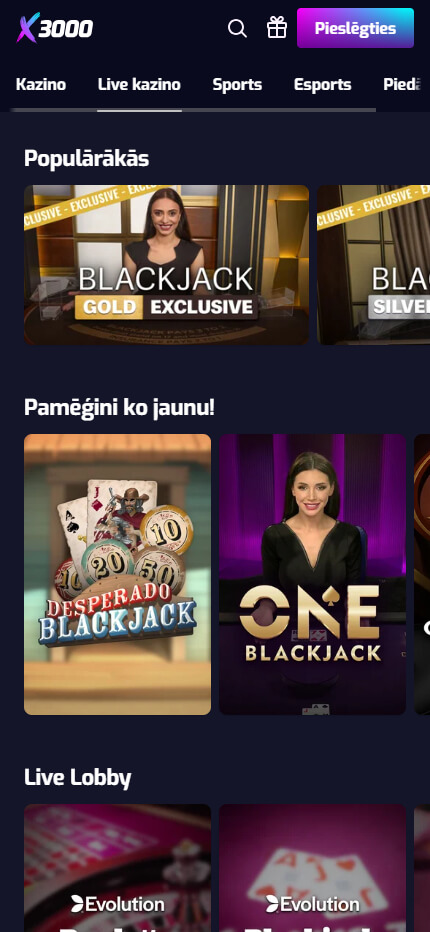
Task: Launch Blackjack Gold Exclusive game
Action: pos(167,265)
